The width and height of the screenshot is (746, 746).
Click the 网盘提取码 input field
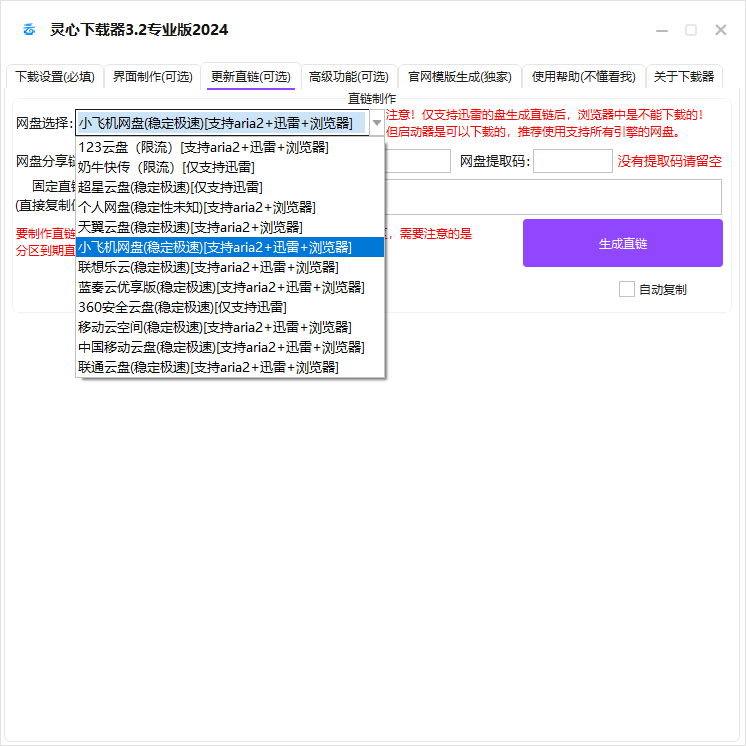point(572,161)
